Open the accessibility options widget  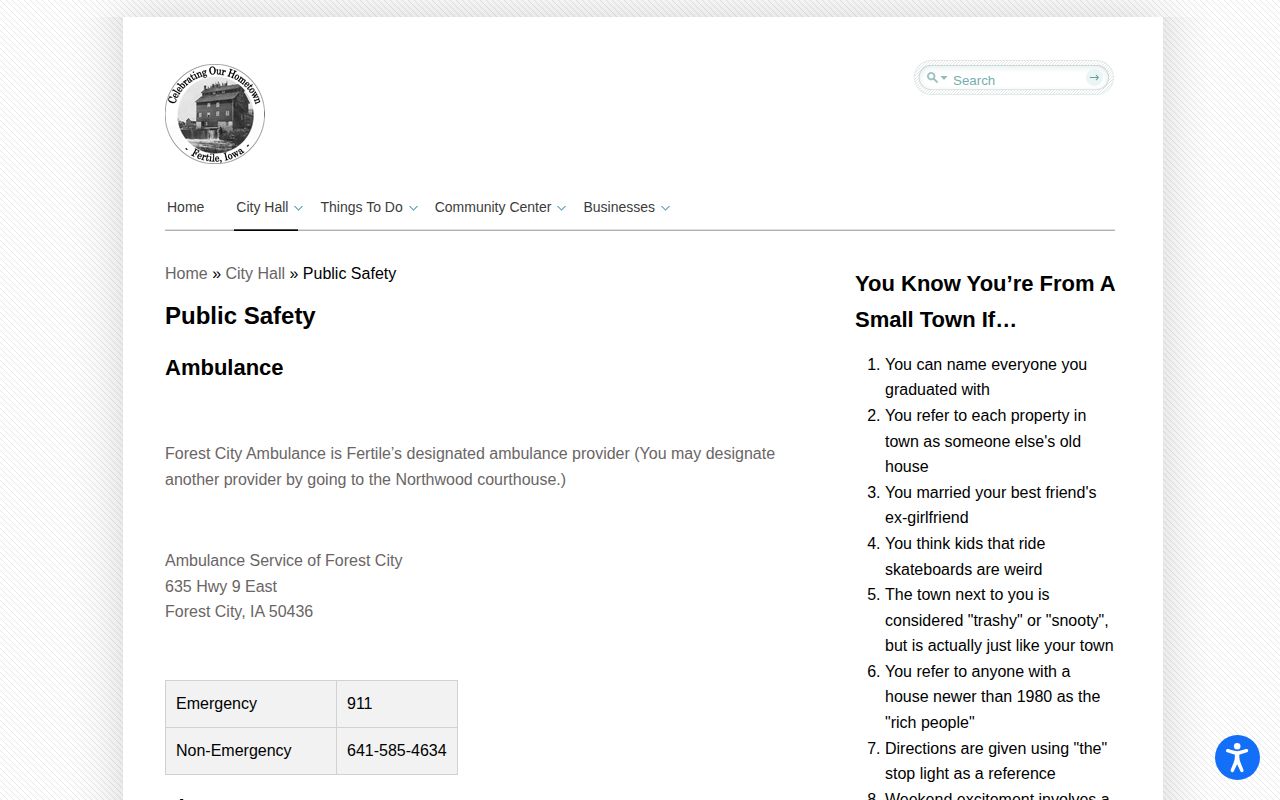(1237, 757)
